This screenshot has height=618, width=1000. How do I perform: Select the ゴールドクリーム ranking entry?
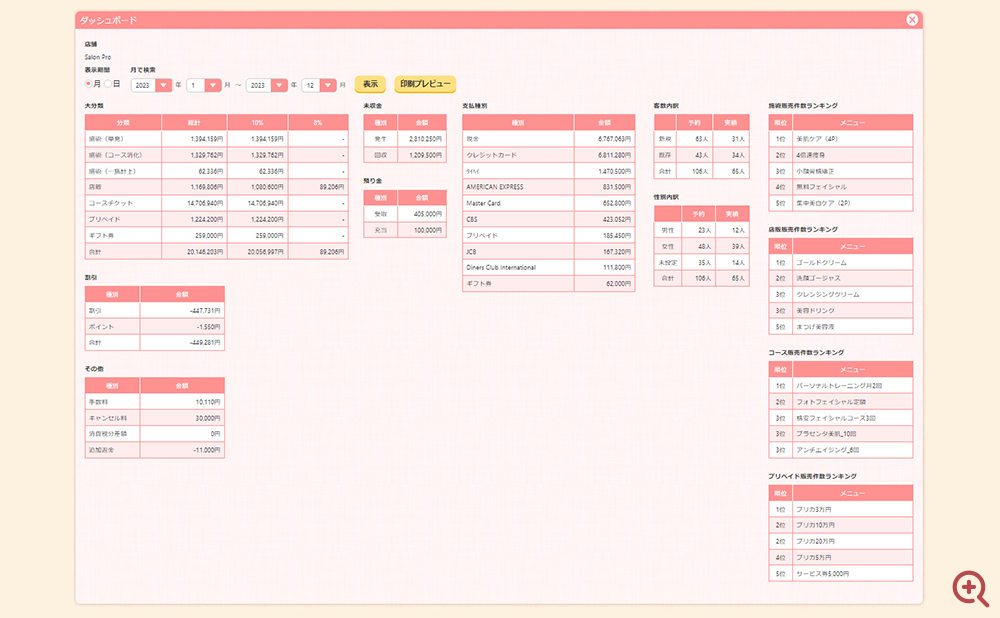click(821, 262)
